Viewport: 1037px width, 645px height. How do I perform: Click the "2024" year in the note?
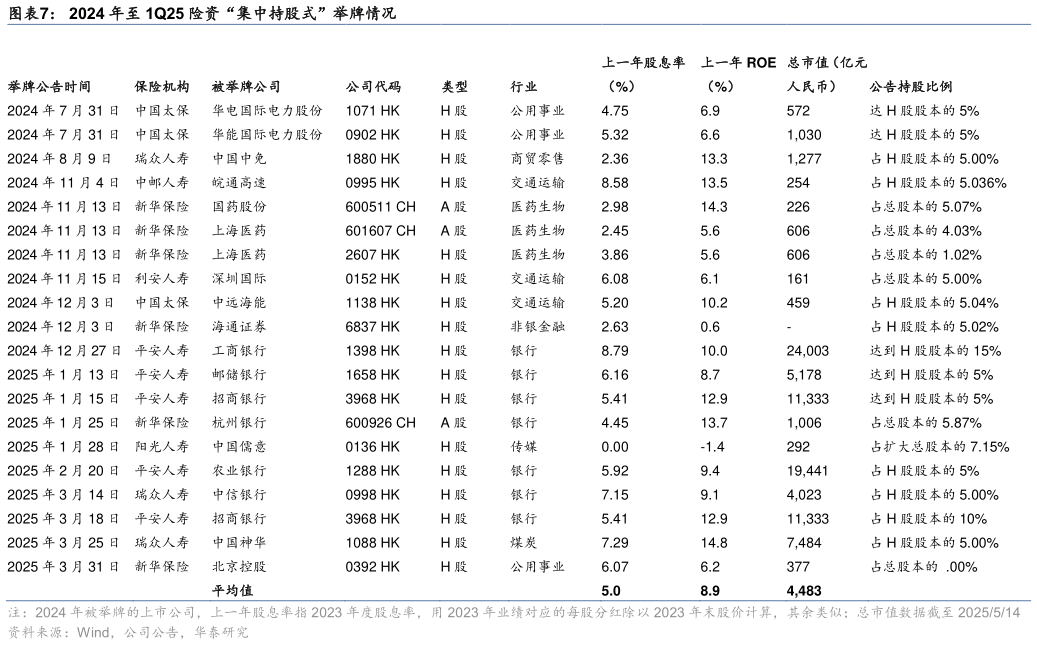pyautogui.click(x=50, y=613)
